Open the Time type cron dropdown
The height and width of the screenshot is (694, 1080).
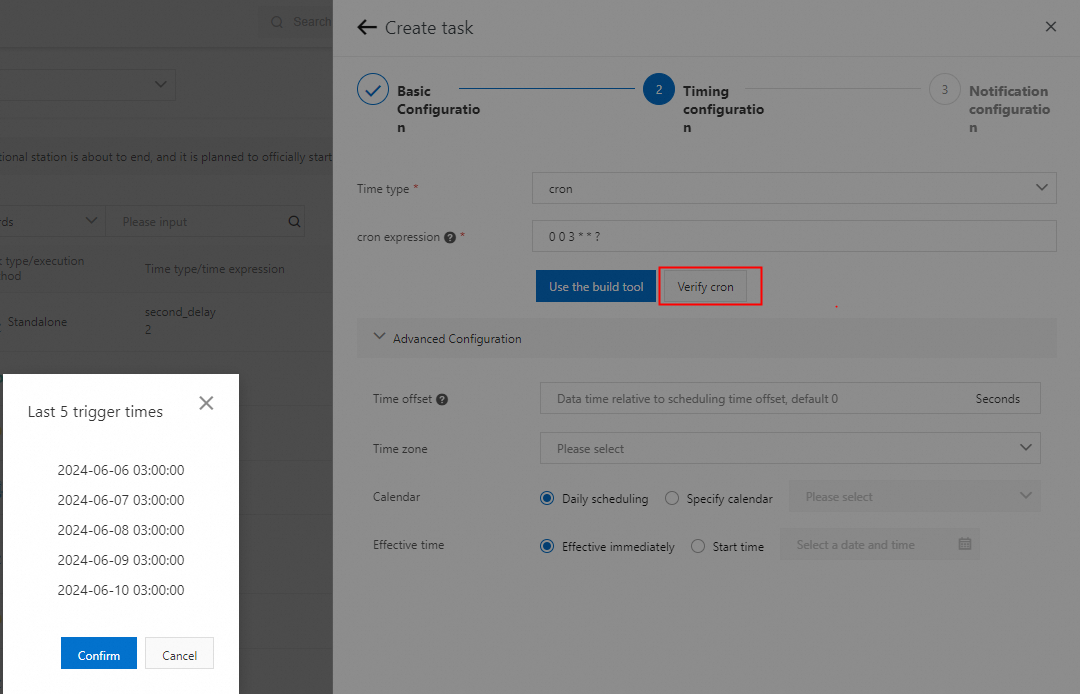794,188
